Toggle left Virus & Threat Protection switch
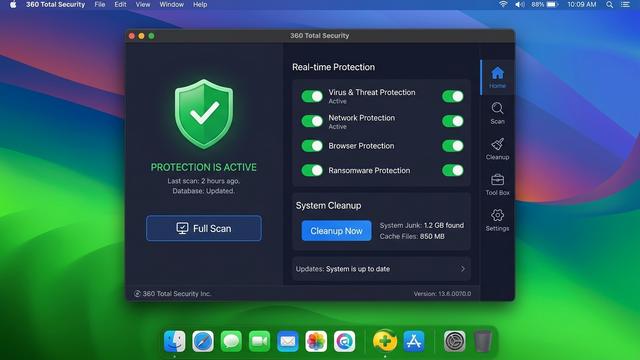Viewport: 640px width, 360px height. pyautogui.click(x=312, y=96)
